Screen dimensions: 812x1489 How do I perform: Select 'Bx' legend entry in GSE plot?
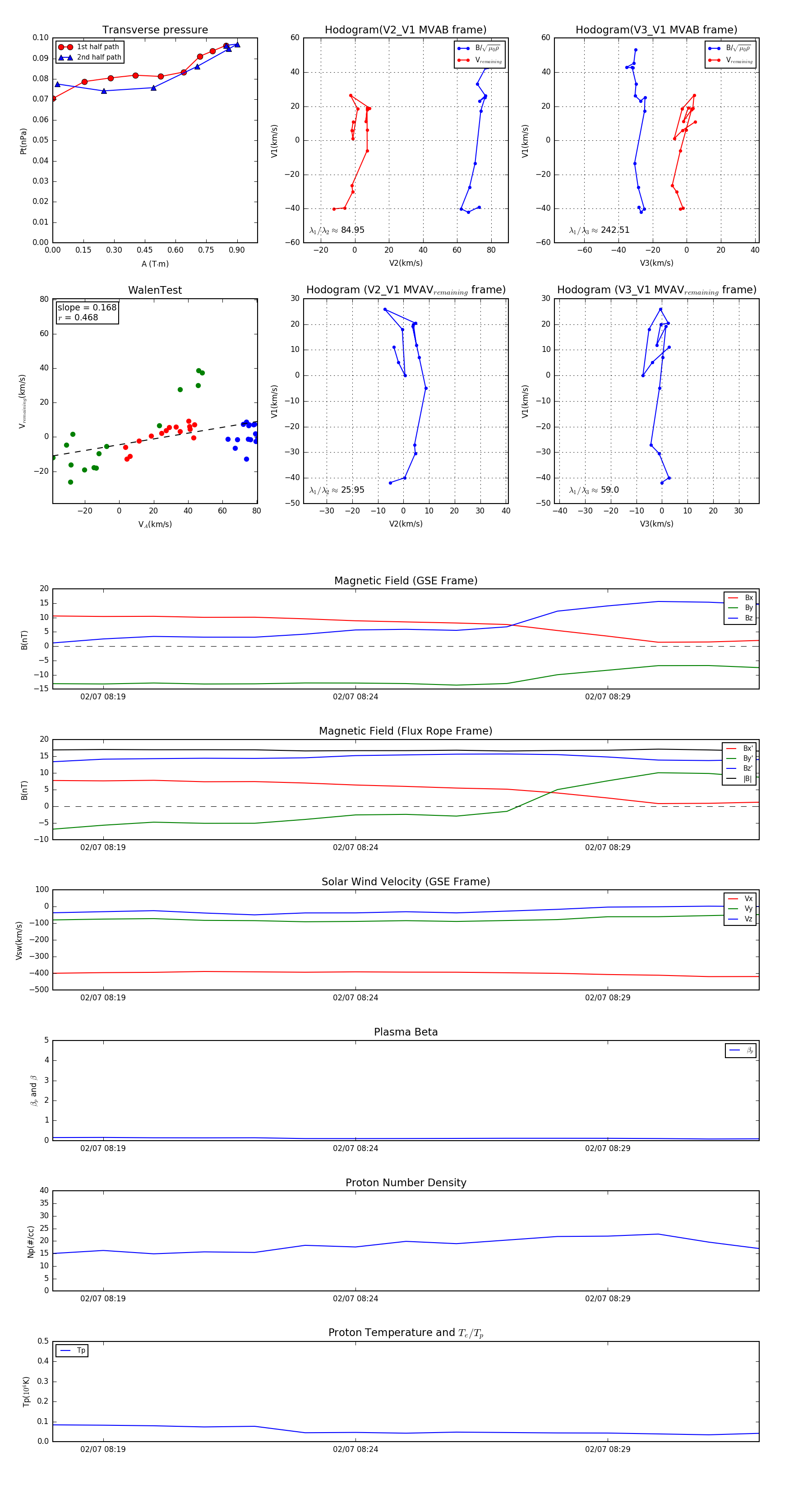point(740,598)
